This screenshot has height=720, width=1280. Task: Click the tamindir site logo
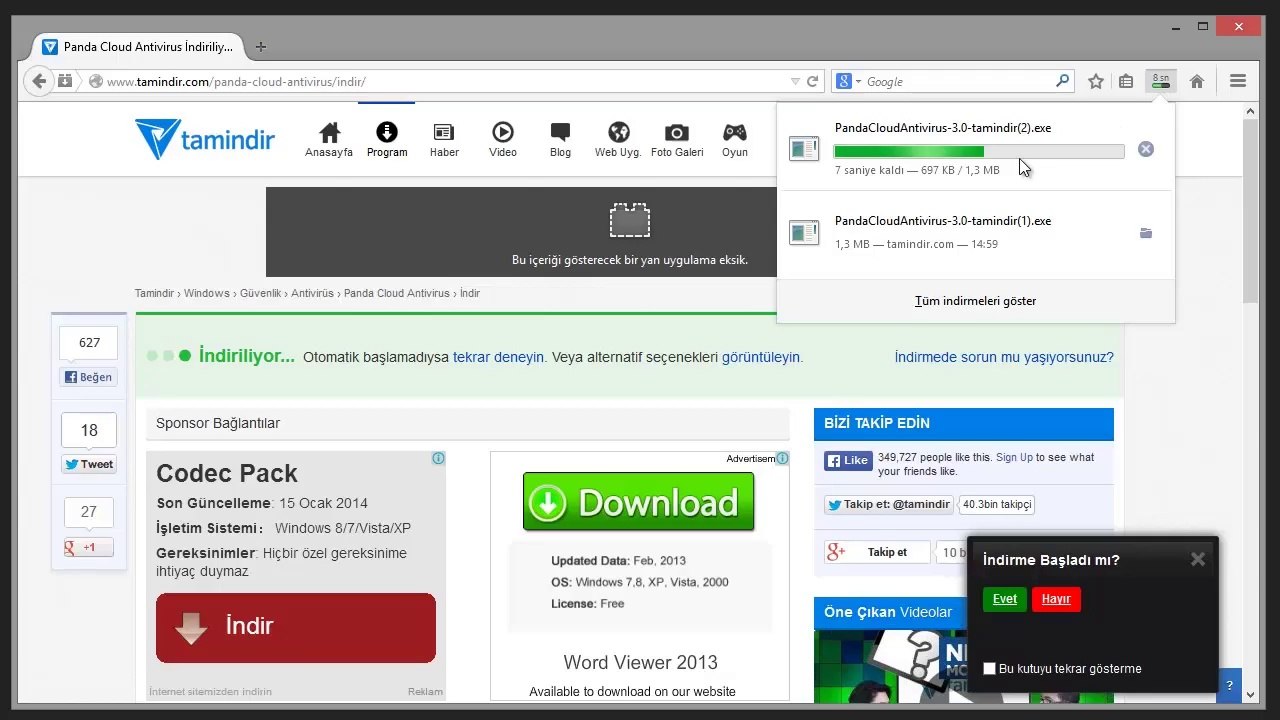[205, 139]
